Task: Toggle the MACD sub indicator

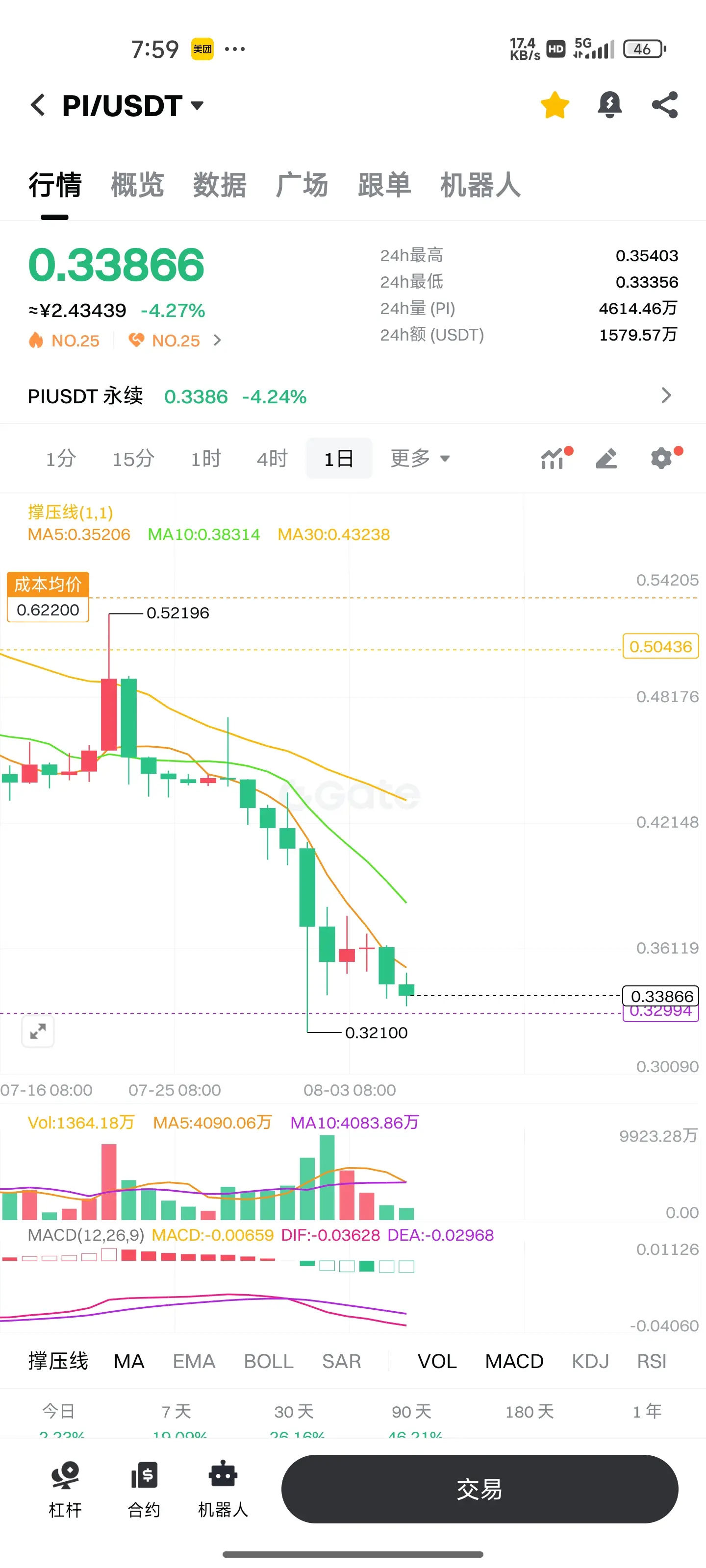Action: (514, 1362)
